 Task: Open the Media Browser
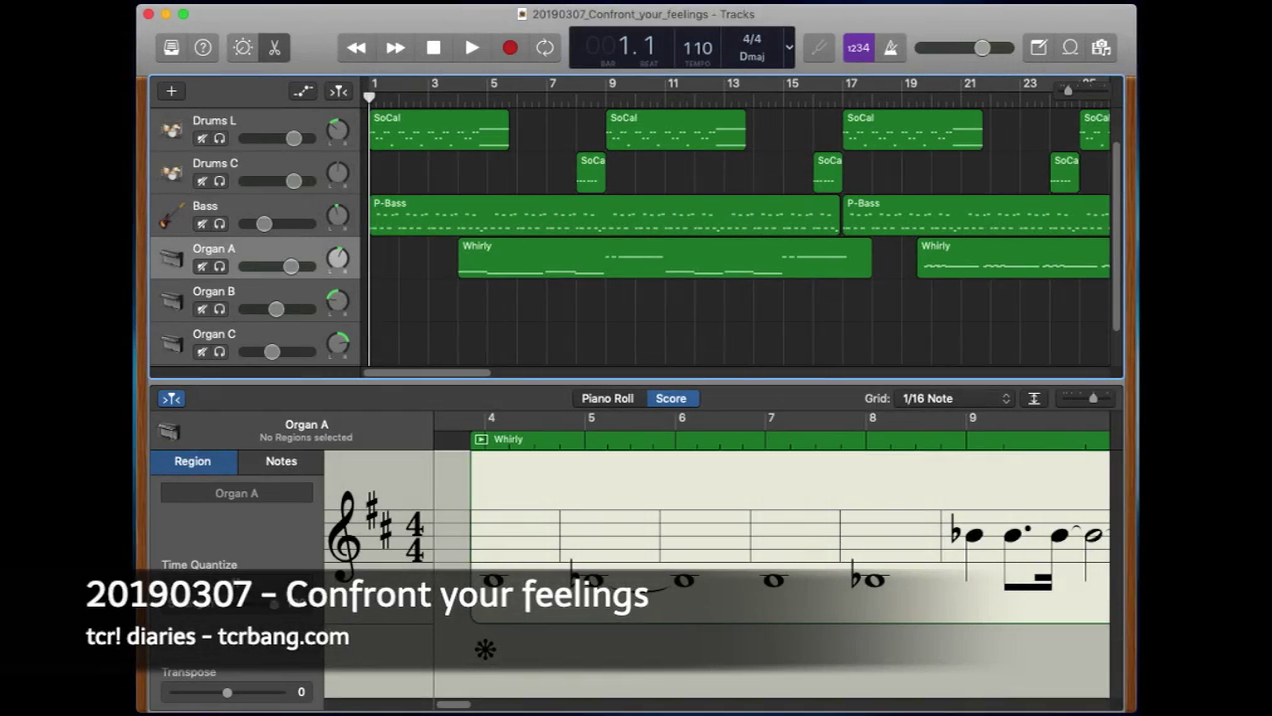[x=1101, y=47]
